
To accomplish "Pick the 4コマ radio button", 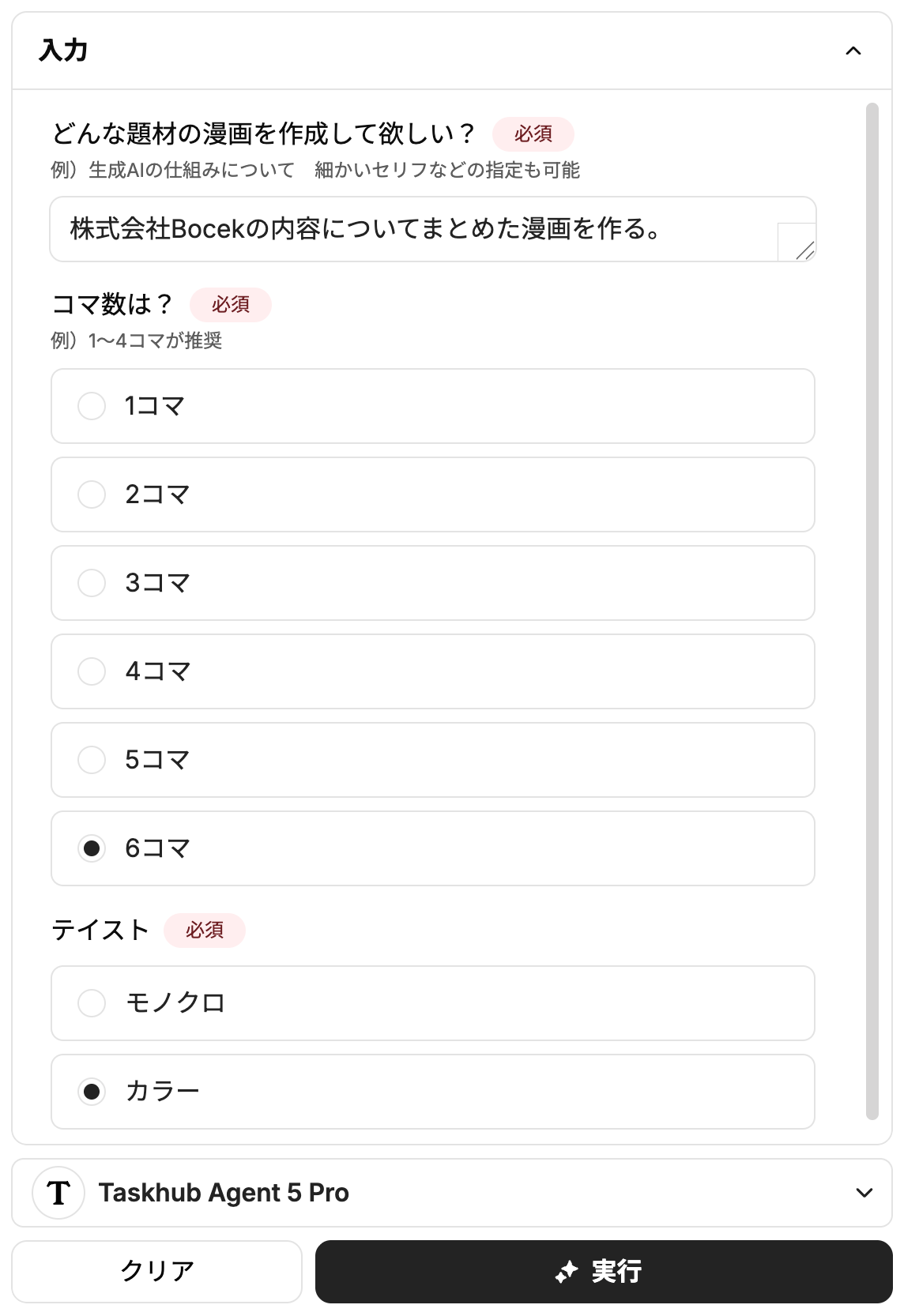I will [92, 671].
